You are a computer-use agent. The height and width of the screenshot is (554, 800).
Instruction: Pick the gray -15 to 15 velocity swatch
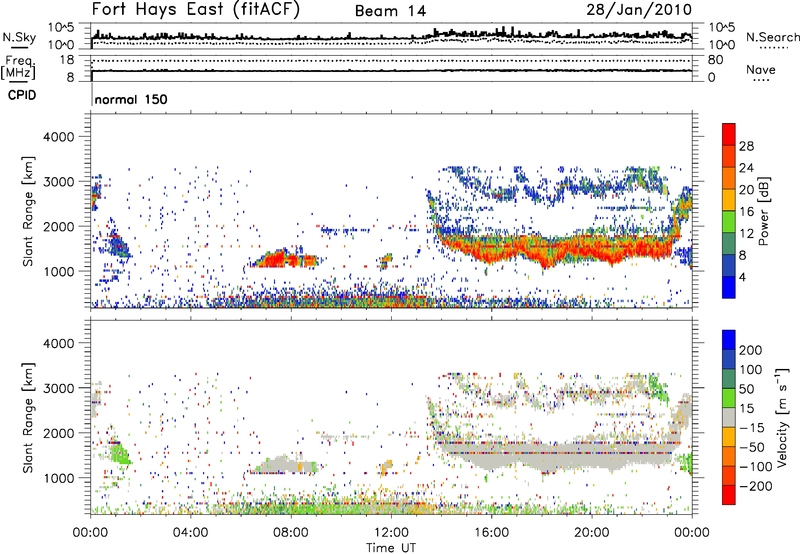coord(729,418)
